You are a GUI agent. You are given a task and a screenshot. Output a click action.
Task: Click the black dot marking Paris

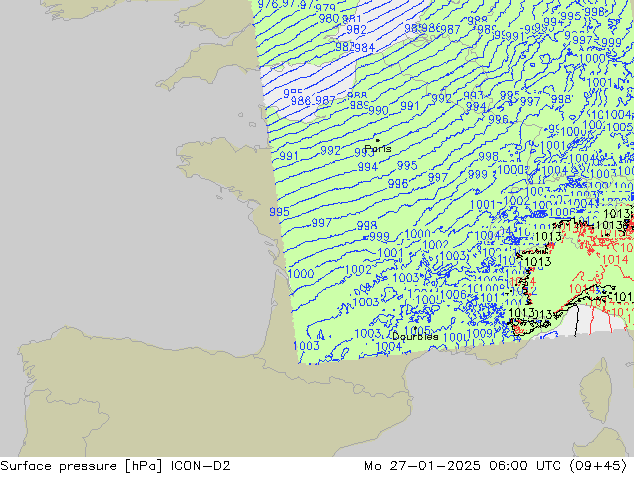point(378,140)
